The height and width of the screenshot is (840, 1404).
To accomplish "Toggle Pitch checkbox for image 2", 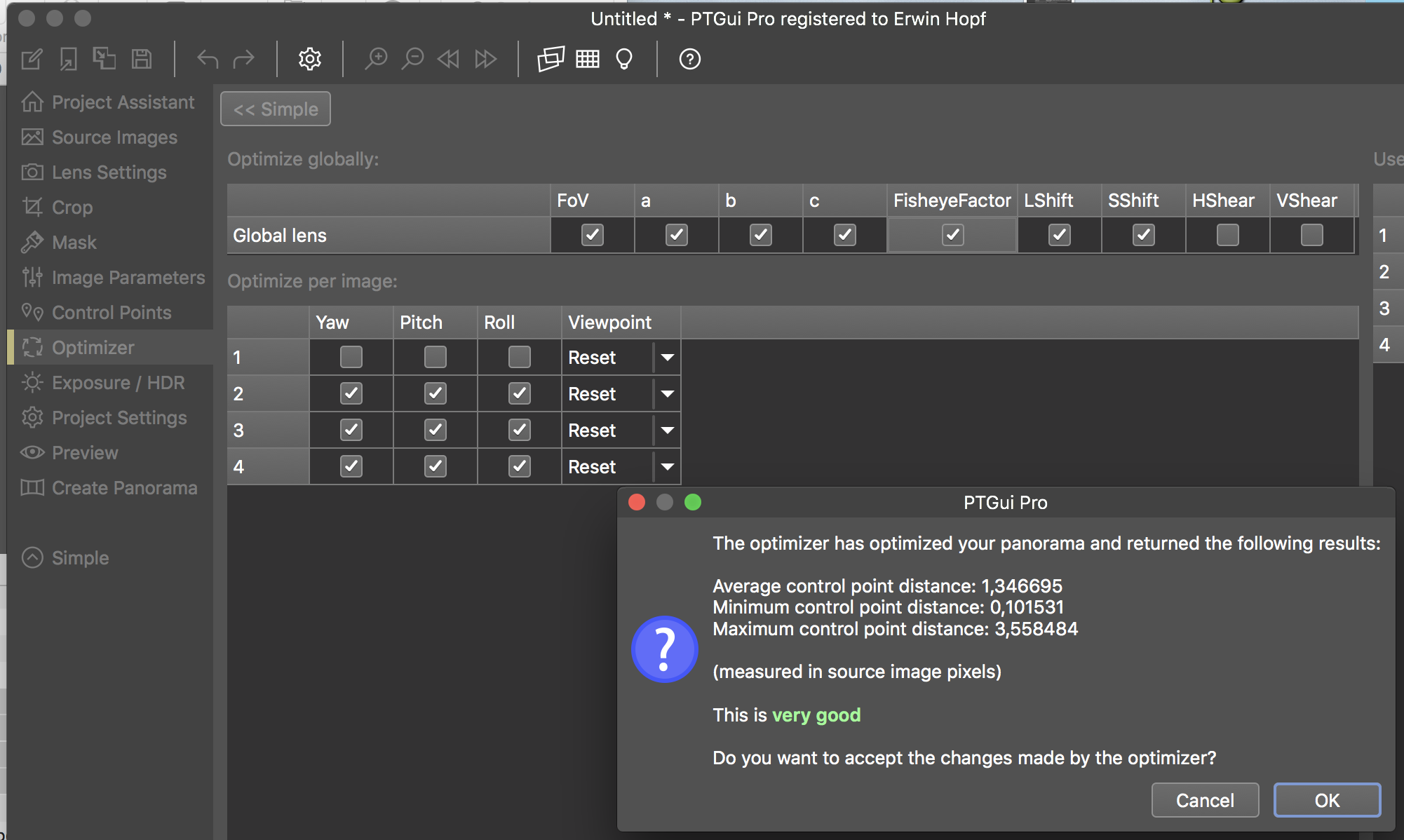I will (x=436, y=393).
